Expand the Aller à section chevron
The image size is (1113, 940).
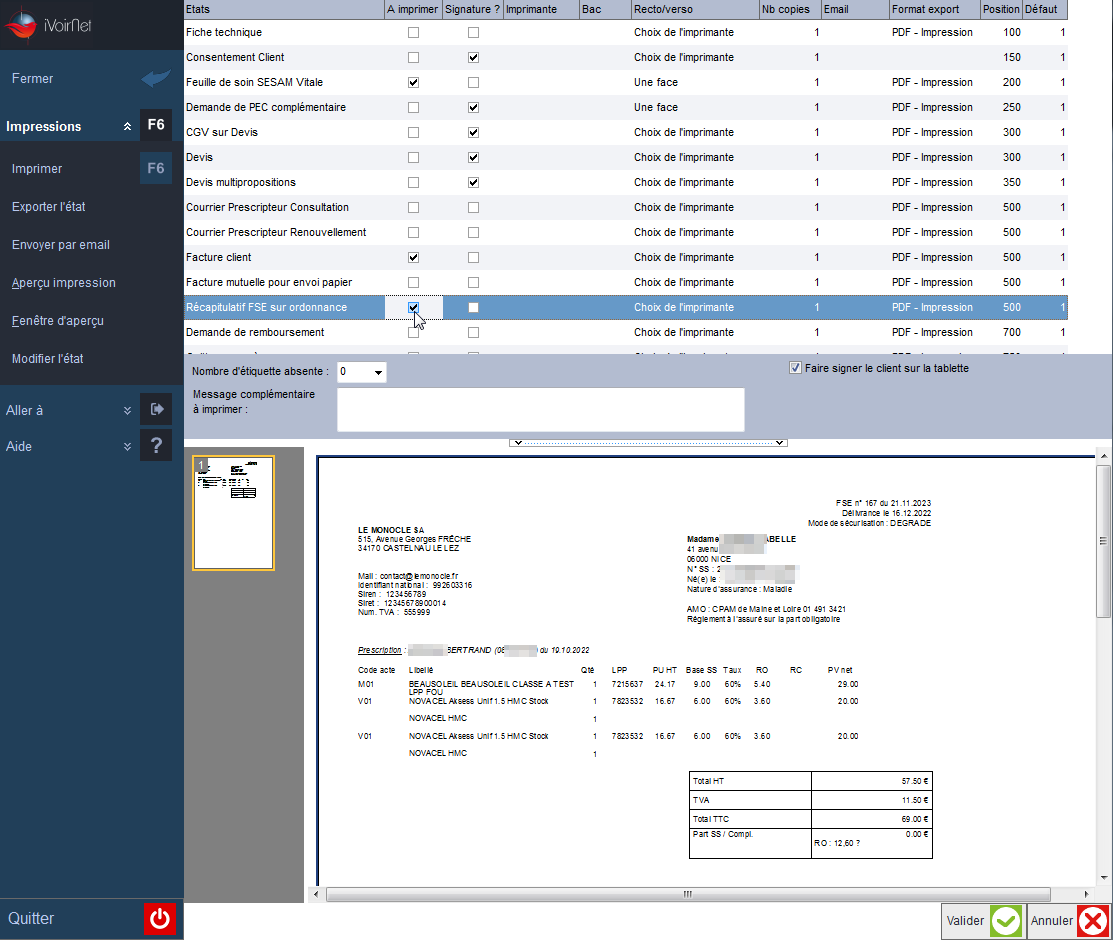pos(127,410)
